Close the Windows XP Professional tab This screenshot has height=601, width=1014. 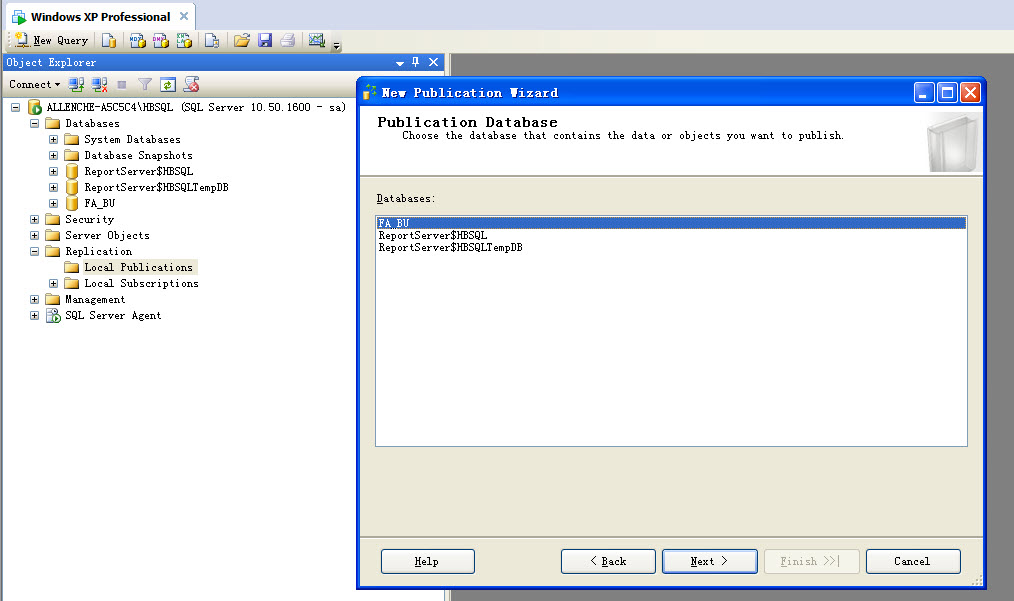click(x=184, y=16)
